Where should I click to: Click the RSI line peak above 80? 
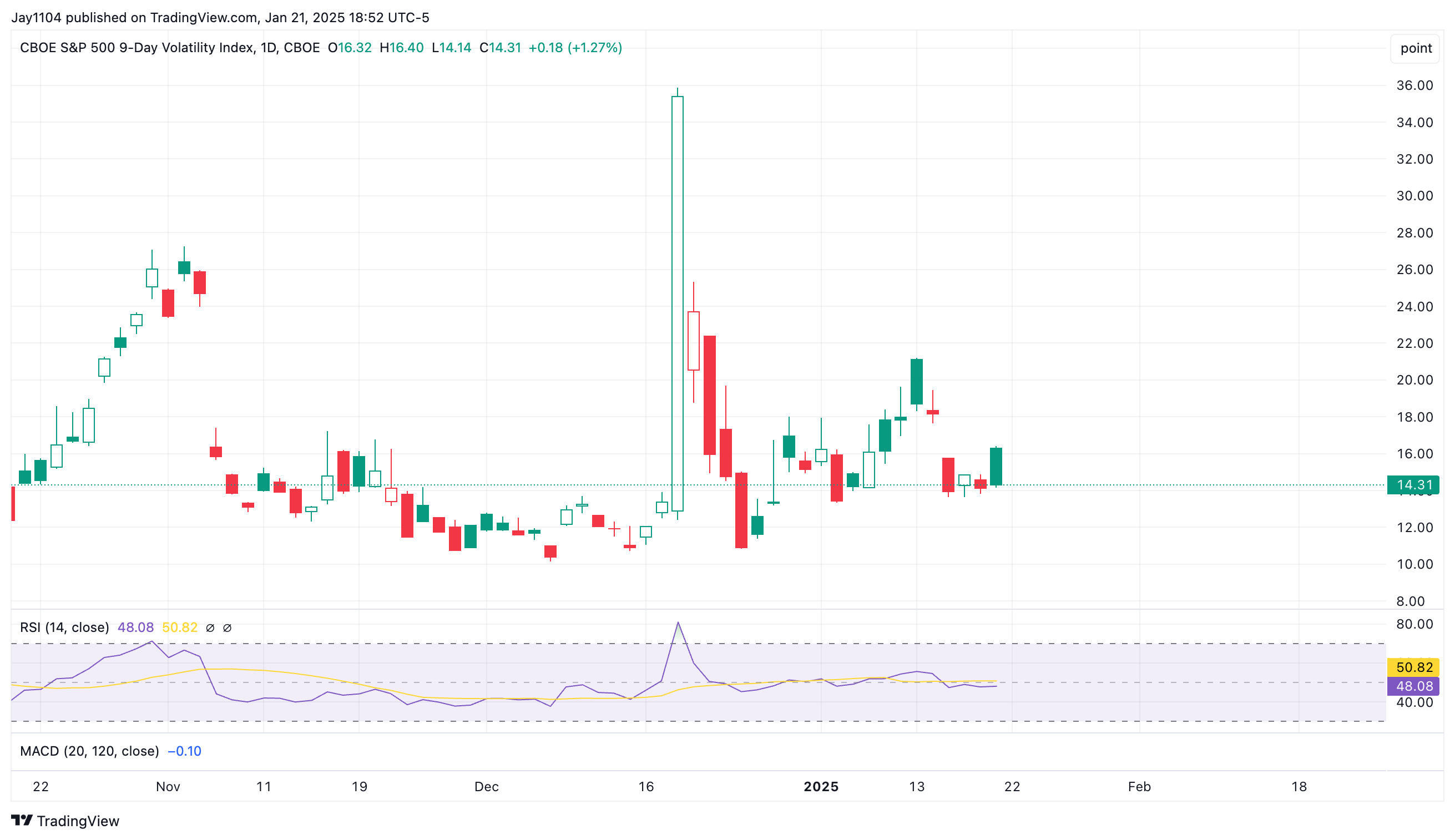point(678,623)
